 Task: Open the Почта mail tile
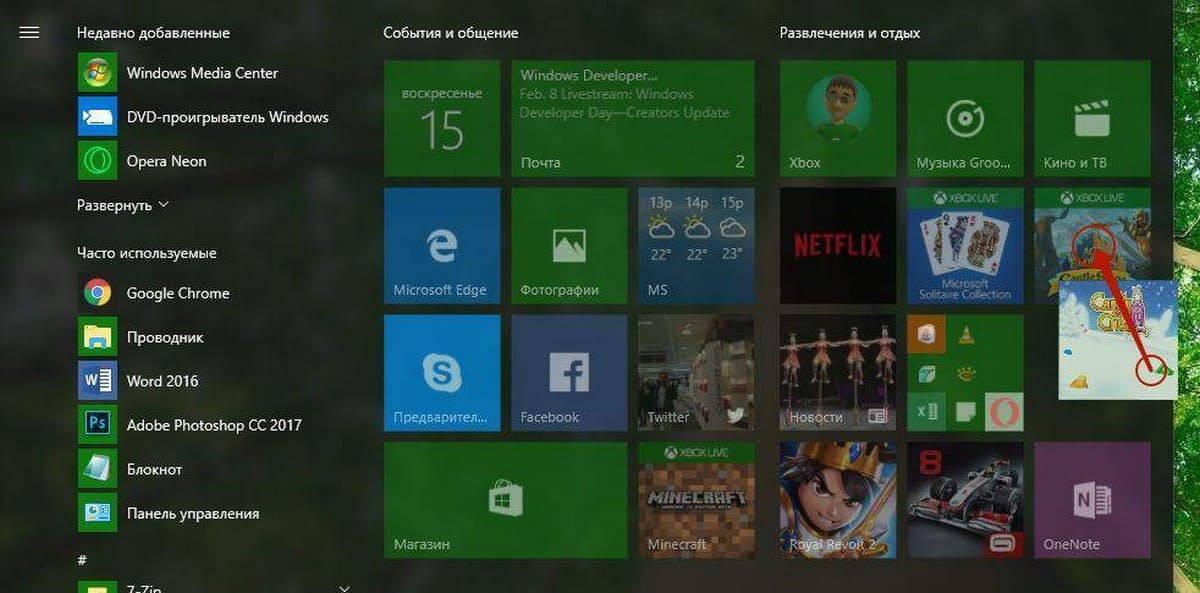[x=633, y=118]
